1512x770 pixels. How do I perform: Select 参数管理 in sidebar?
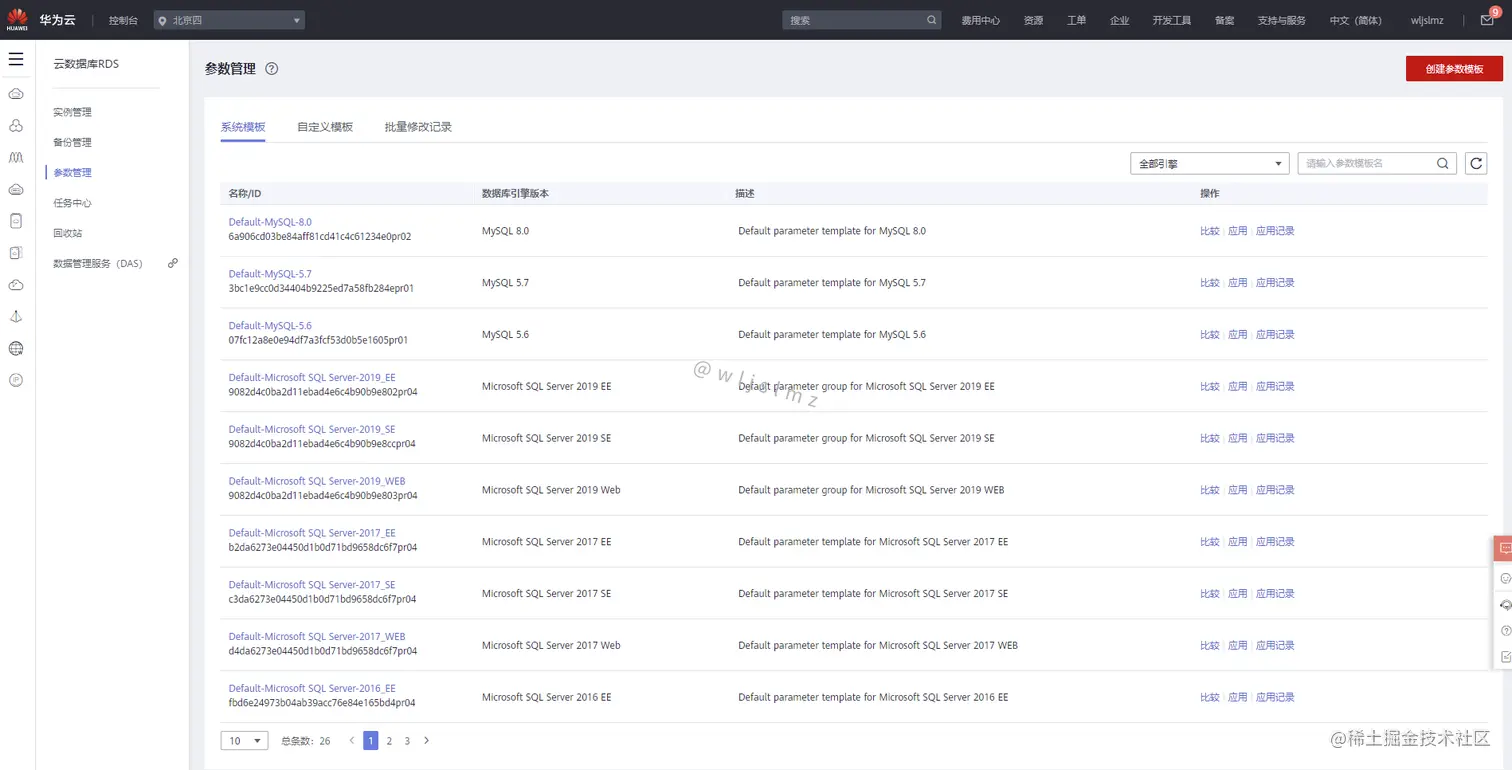click(72, 173)
